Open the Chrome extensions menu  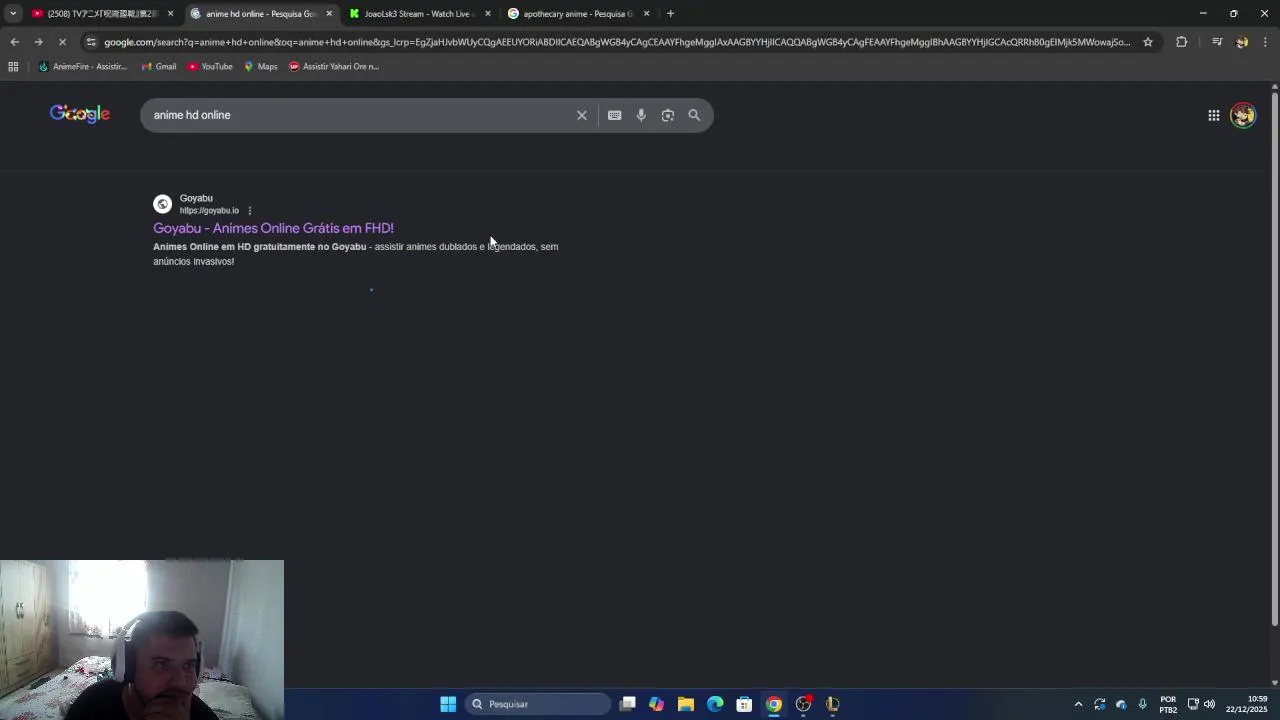click(1181, 42)
